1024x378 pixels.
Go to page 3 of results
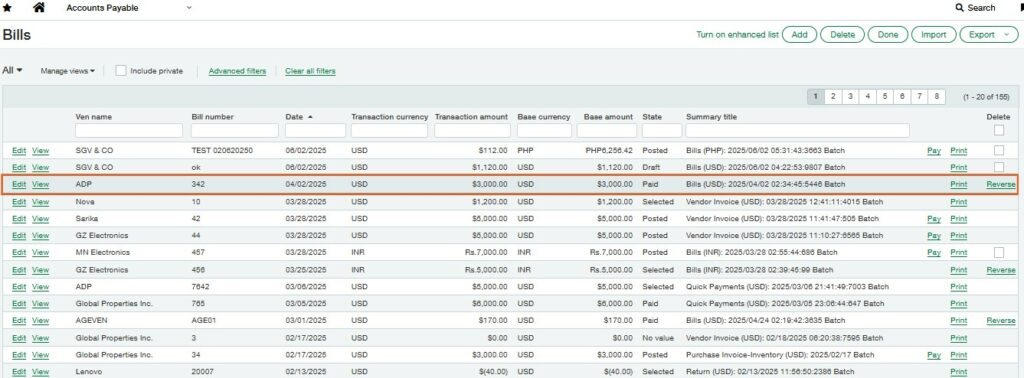pyautogui.click(x=850, y=97)
